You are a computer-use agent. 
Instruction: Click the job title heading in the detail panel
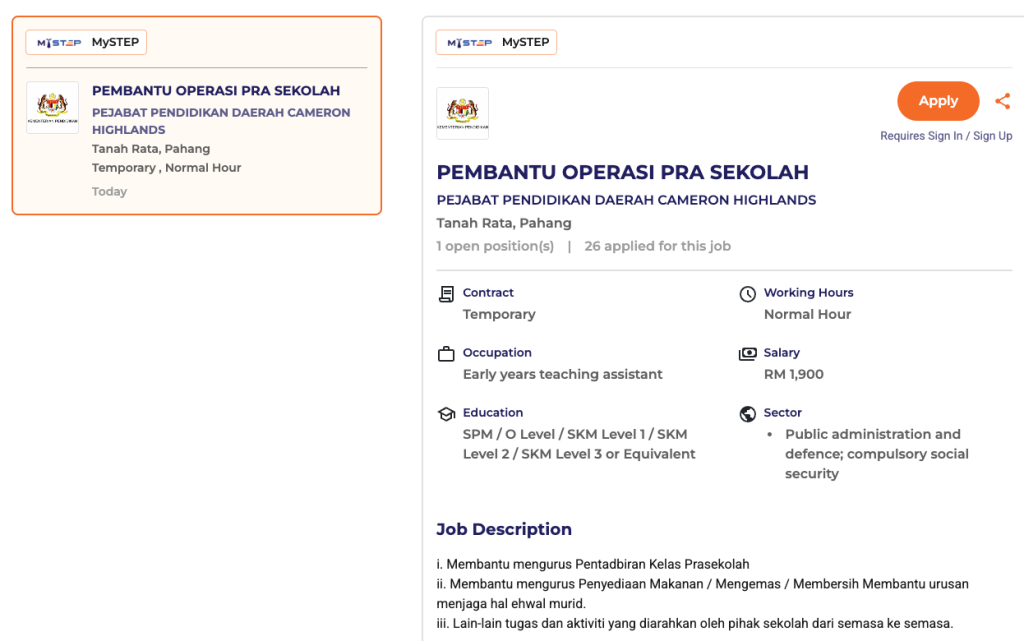tap(622, 172)
